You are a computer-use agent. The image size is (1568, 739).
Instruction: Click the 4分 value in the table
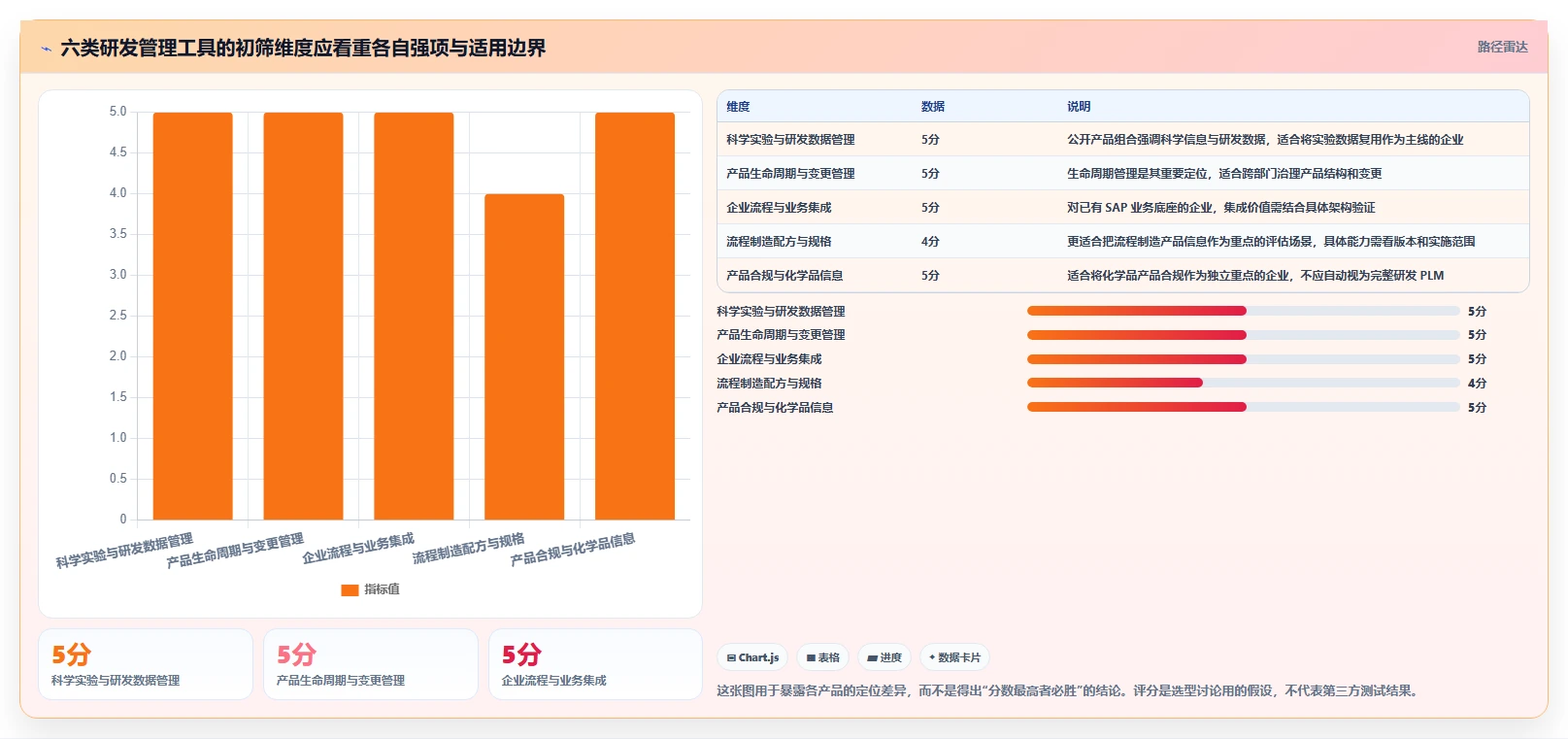click(930, 242)
